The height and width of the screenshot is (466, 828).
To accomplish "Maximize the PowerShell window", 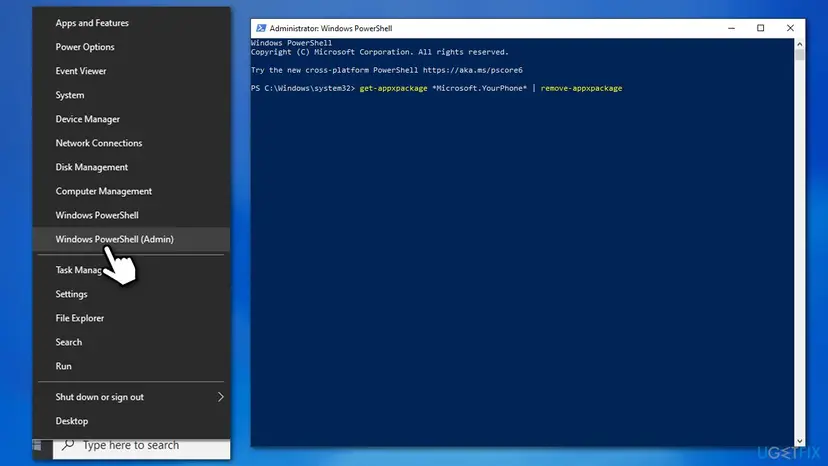I will (760, 28).
